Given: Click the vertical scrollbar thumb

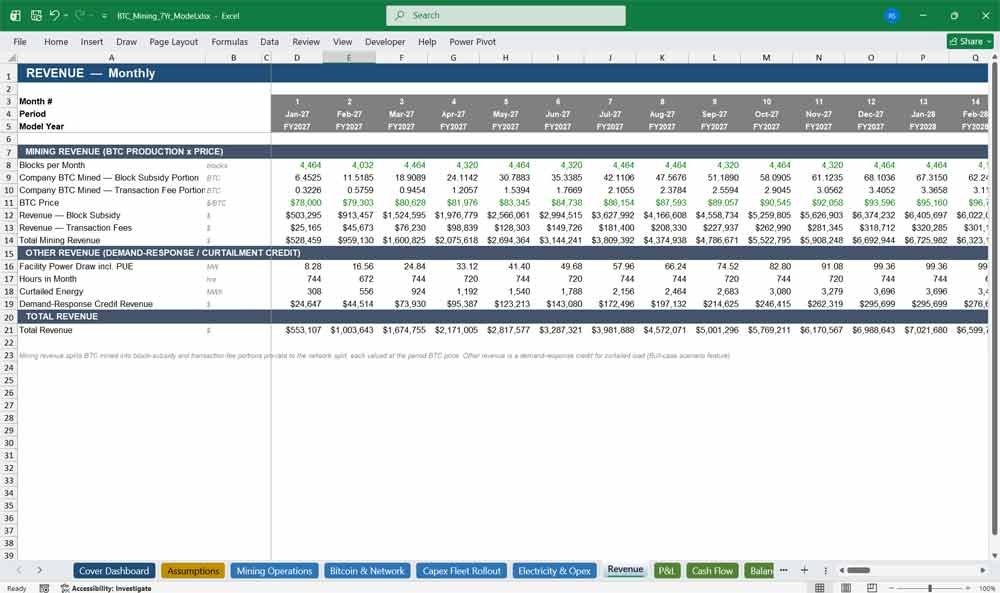Looking at the screenshot, I should [994, 298].
